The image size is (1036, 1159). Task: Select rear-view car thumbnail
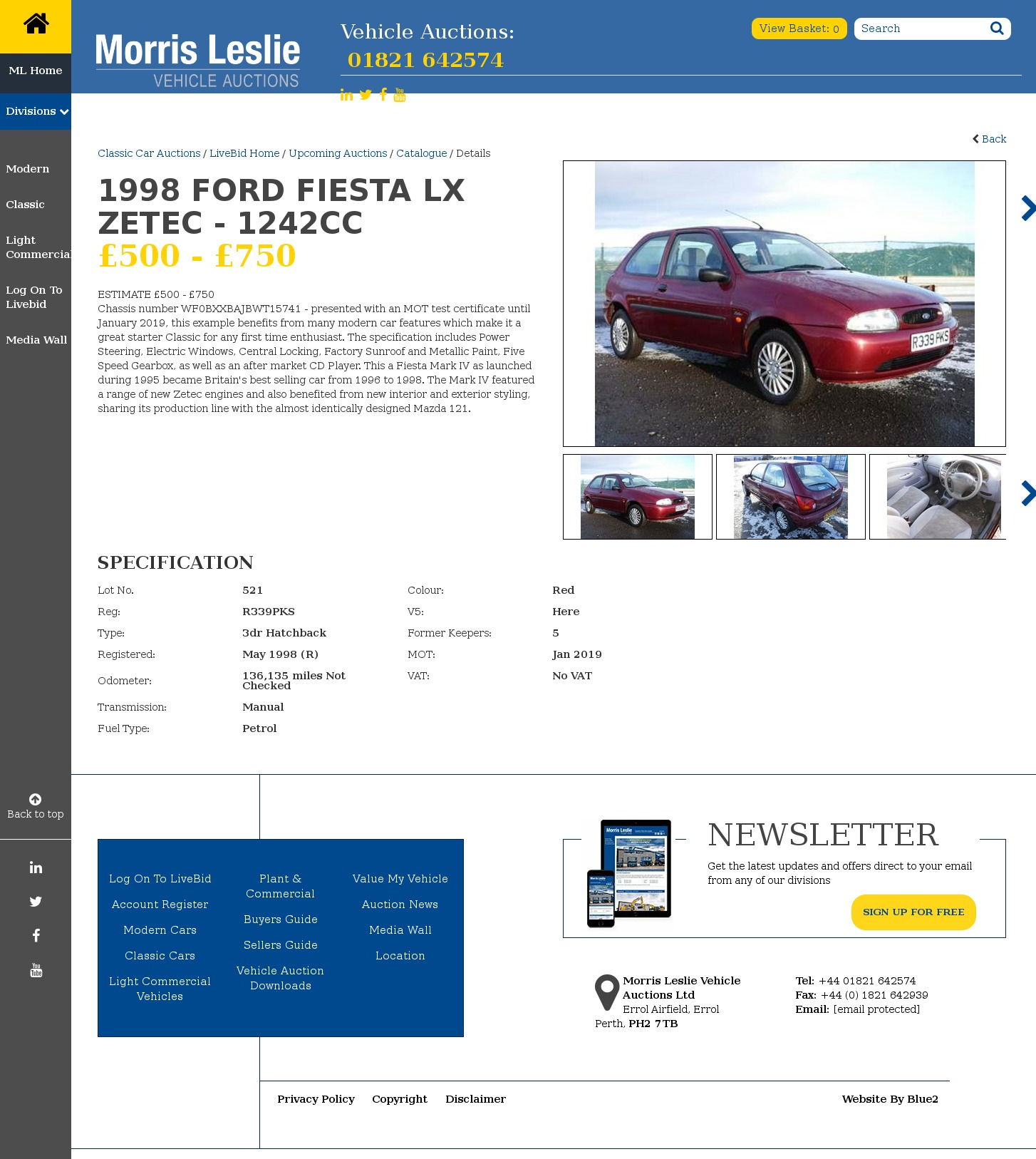(x=791, y=497)
